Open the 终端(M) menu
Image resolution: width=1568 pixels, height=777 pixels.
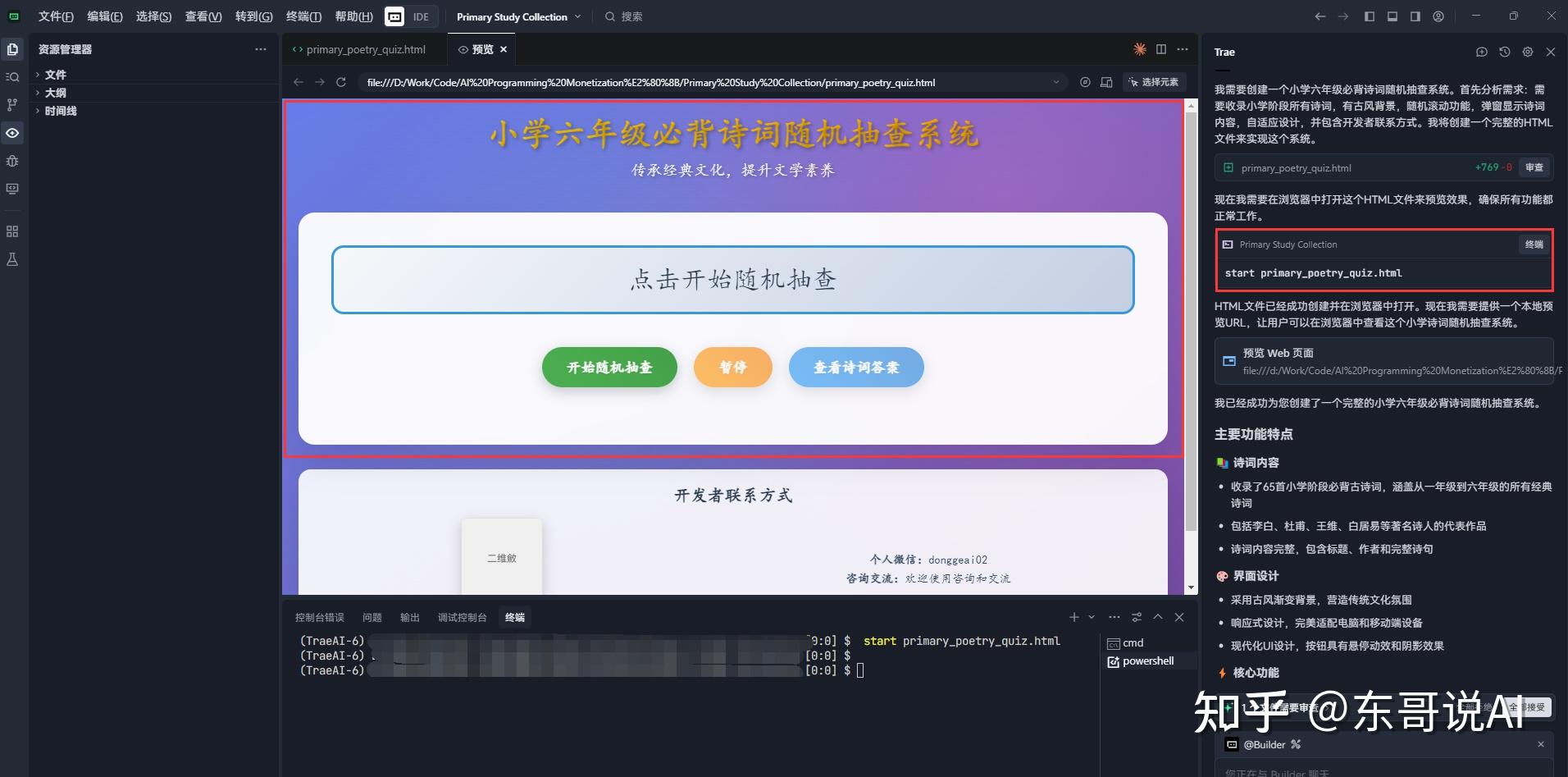click(x=303, y=16)
